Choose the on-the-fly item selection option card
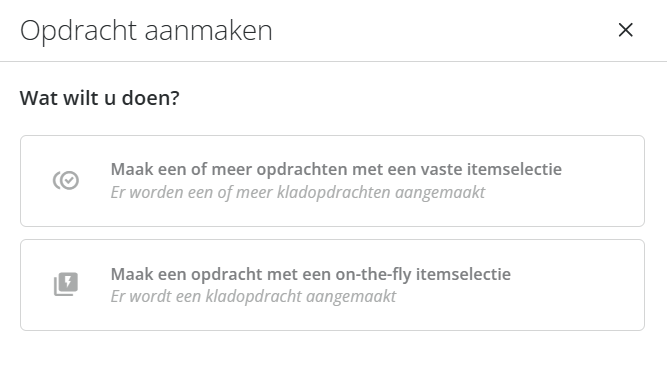Viewport: 667px width, 366px height. click(x=332, y=285)
